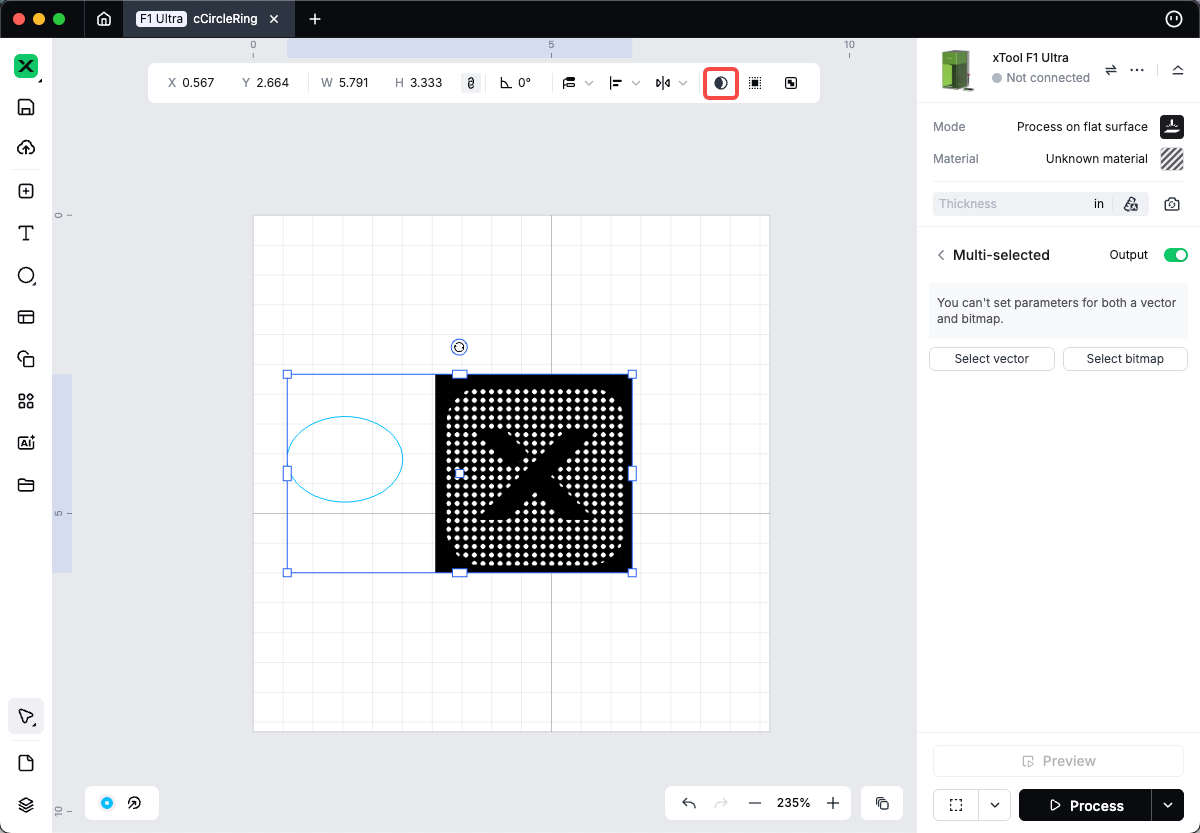Open the AI image generator tool
Image resolution: width=1200 pixels, height=833 pixels.
[26, 443]
